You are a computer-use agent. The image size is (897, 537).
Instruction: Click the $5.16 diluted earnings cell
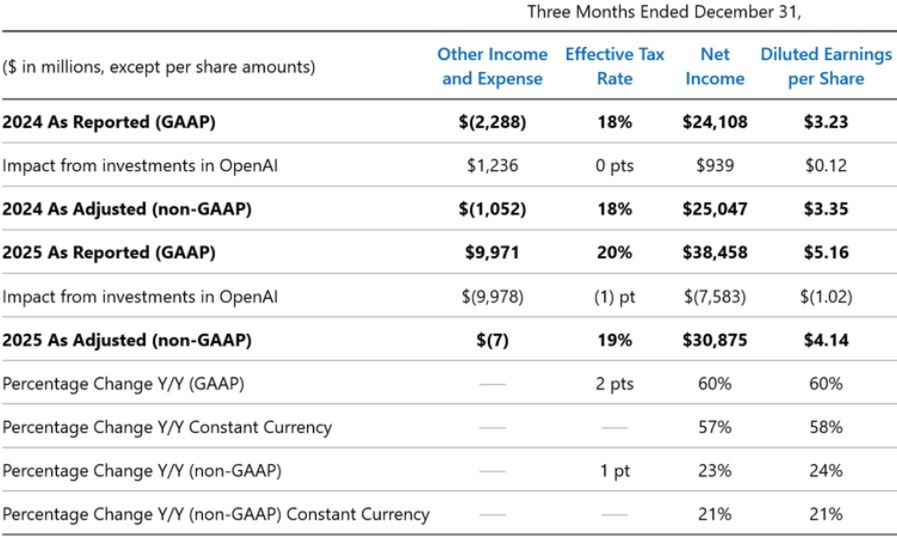pyautogui.click(x=825, y=253)
